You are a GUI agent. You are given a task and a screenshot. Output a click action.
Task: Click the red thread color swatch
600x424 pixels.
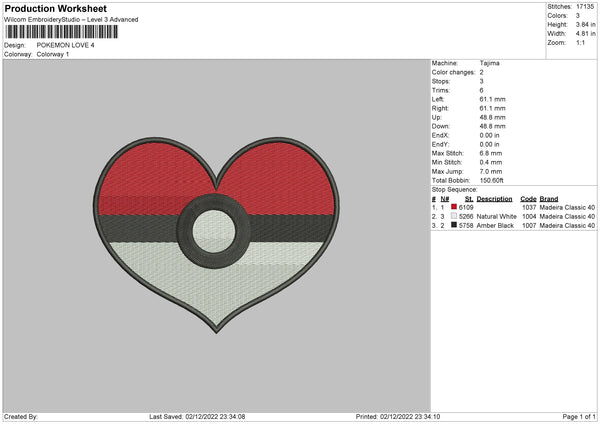454,207
